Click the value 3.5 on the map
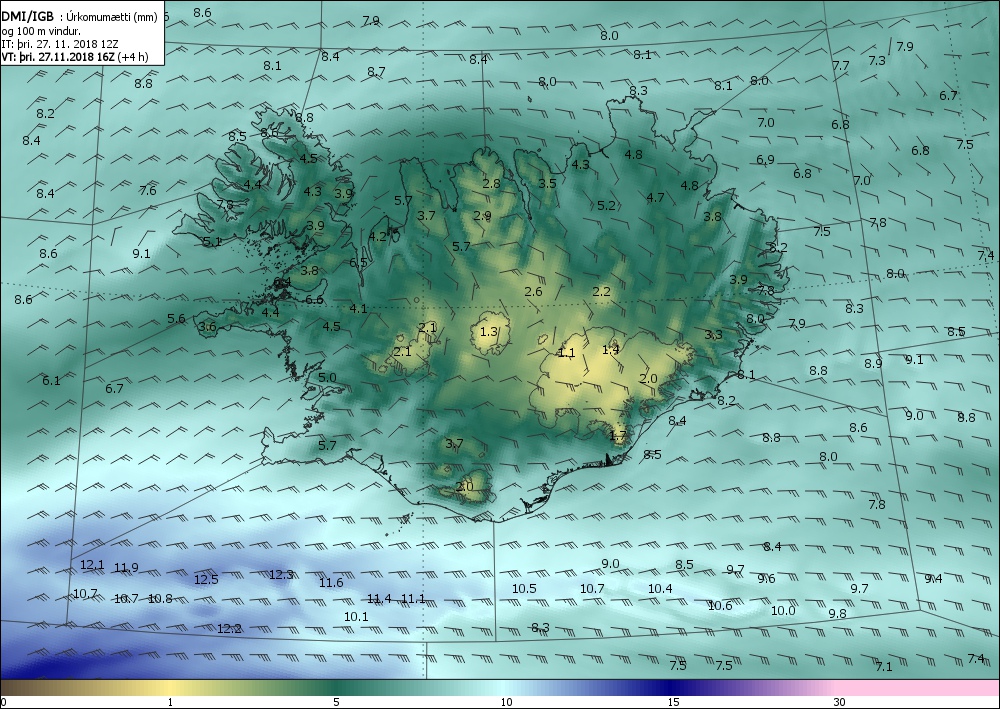Image resolution: width=1000 pixels, height=709 pixels. 547,184
